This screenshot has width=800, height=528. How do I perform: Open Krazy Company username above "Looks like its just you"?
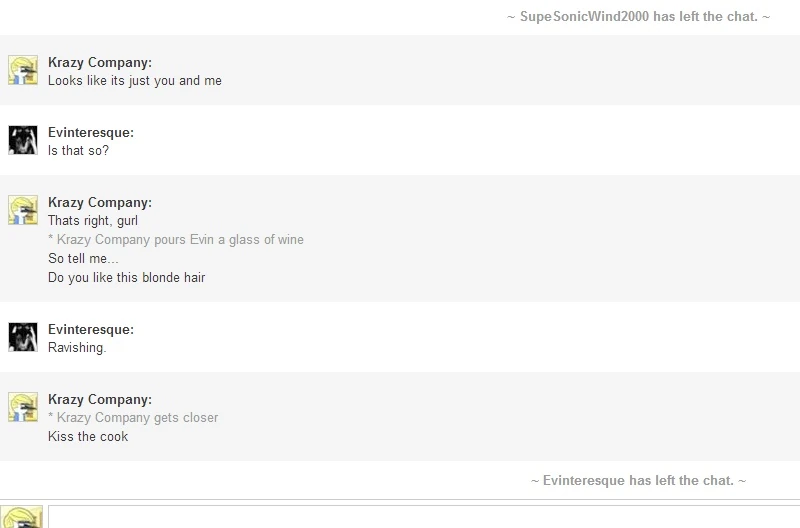[99, 63]
